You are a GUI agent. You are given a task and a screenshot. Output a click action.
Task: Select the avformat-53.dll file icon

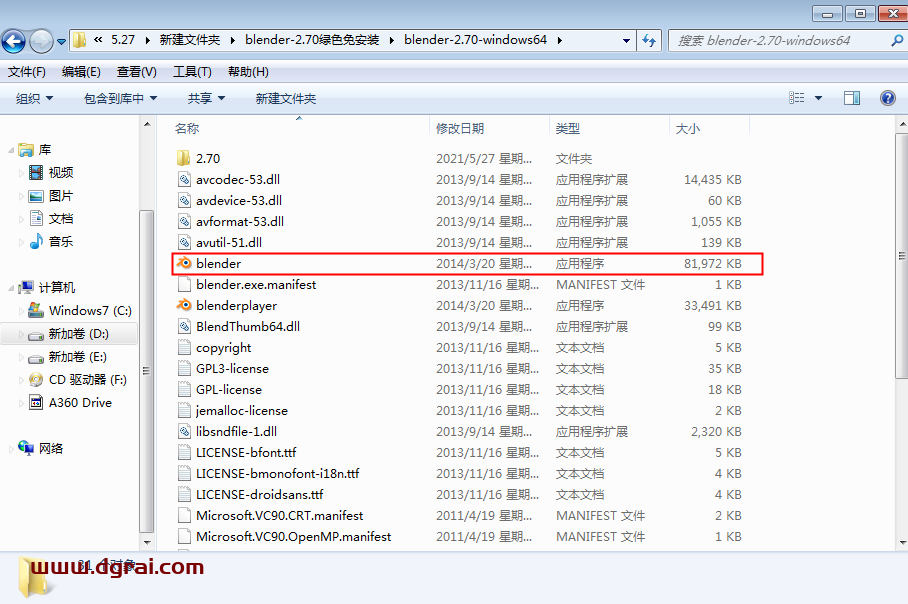coord(184,221)
